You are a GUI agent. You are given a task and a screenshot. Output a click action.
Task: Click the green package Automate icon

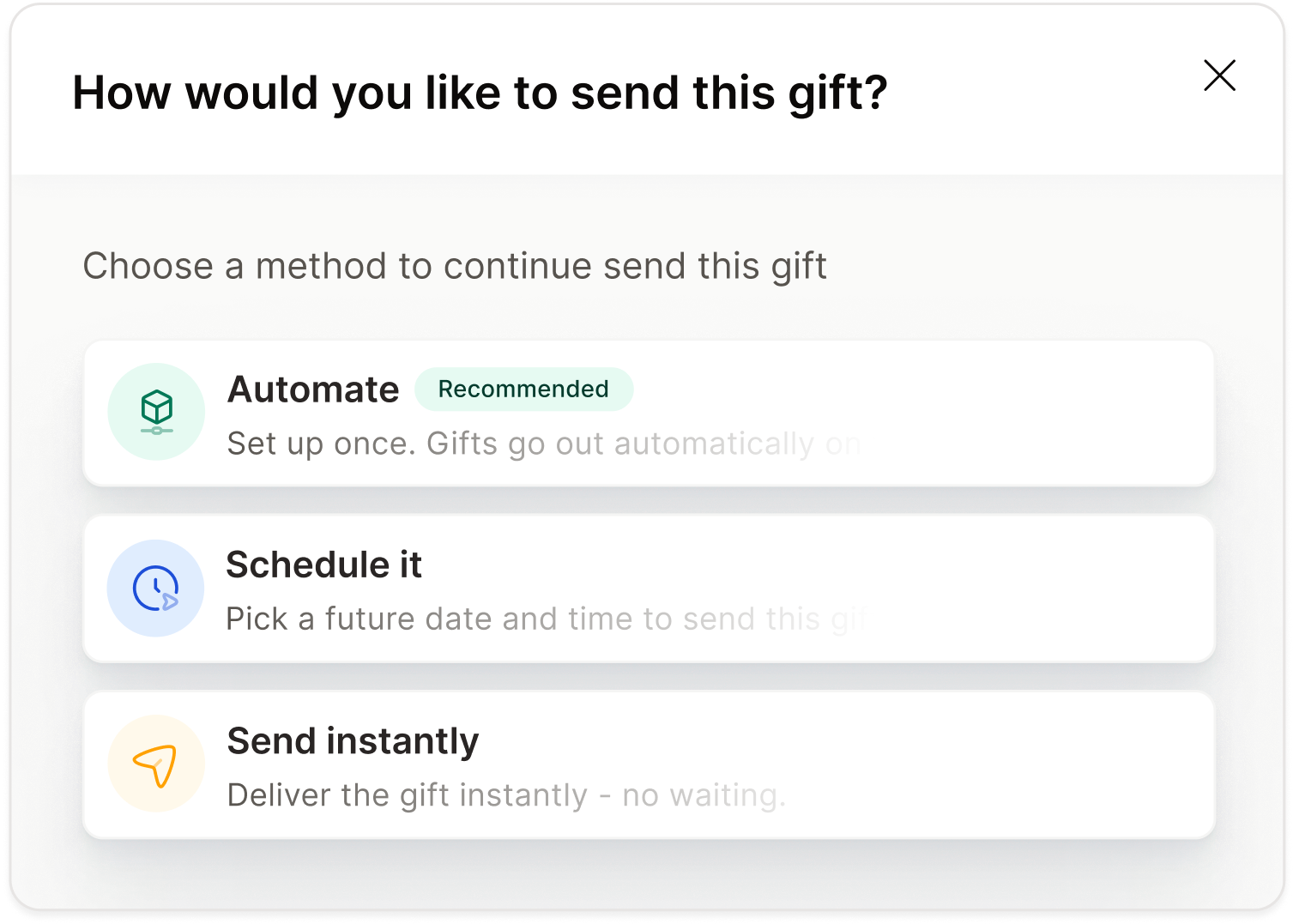click(x=156, y=412)
